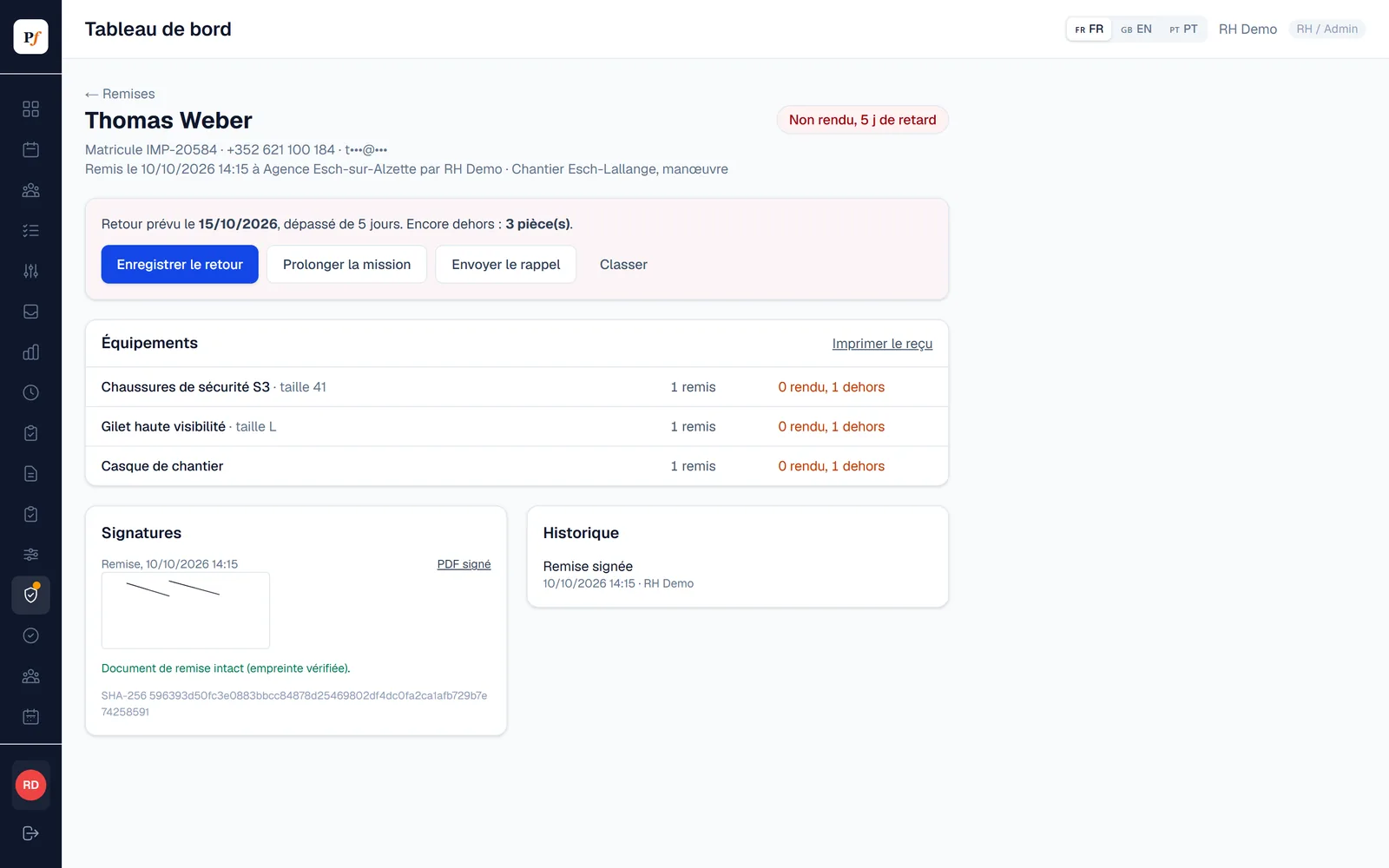This screenshot has width=1389, height=868.
Task: Open the checklist icon in sidebar
Action: [30, 230]
